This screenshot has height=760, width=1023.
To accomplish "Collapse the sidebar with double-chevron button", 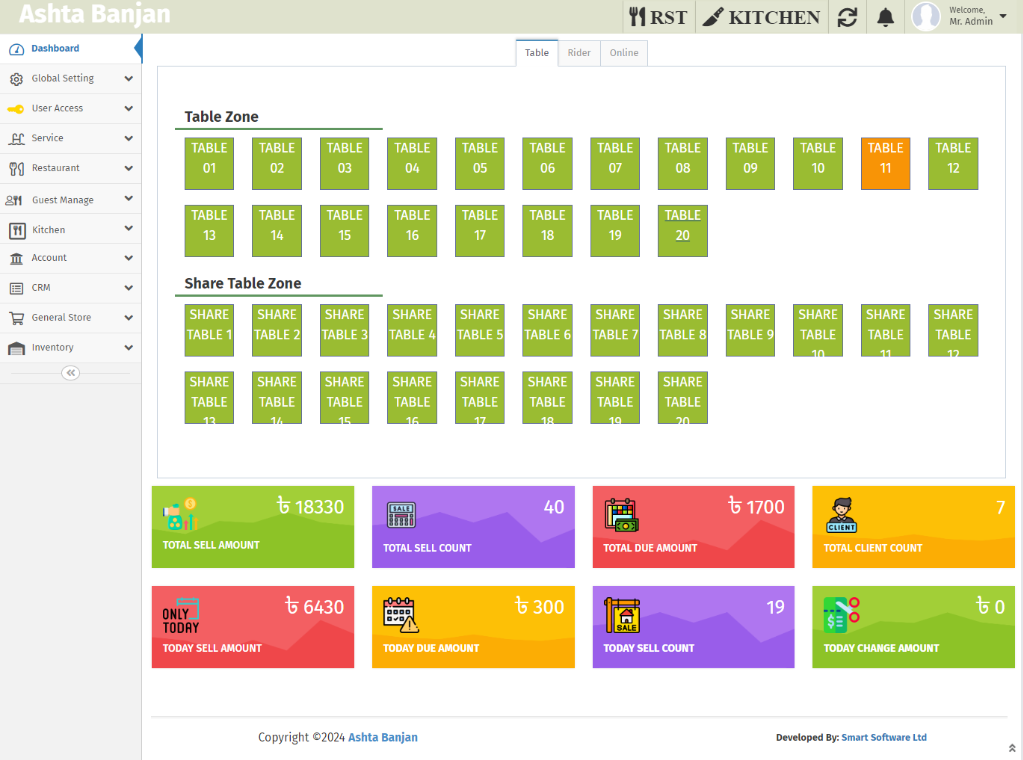I will coord(70,373).
